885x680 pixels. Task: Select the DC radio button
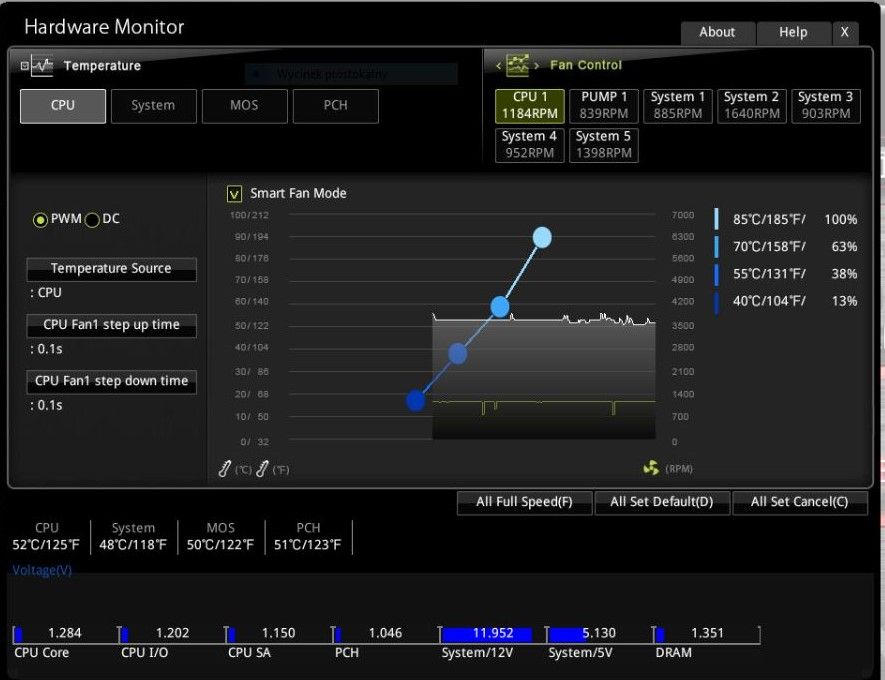pos(92,220)
